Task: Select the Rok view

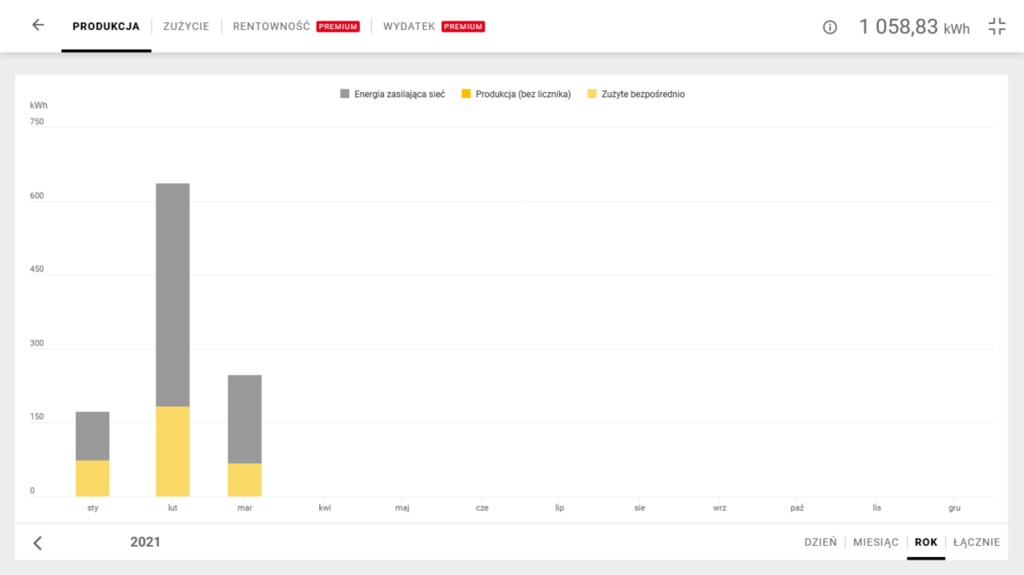Action: click(926, 542)
